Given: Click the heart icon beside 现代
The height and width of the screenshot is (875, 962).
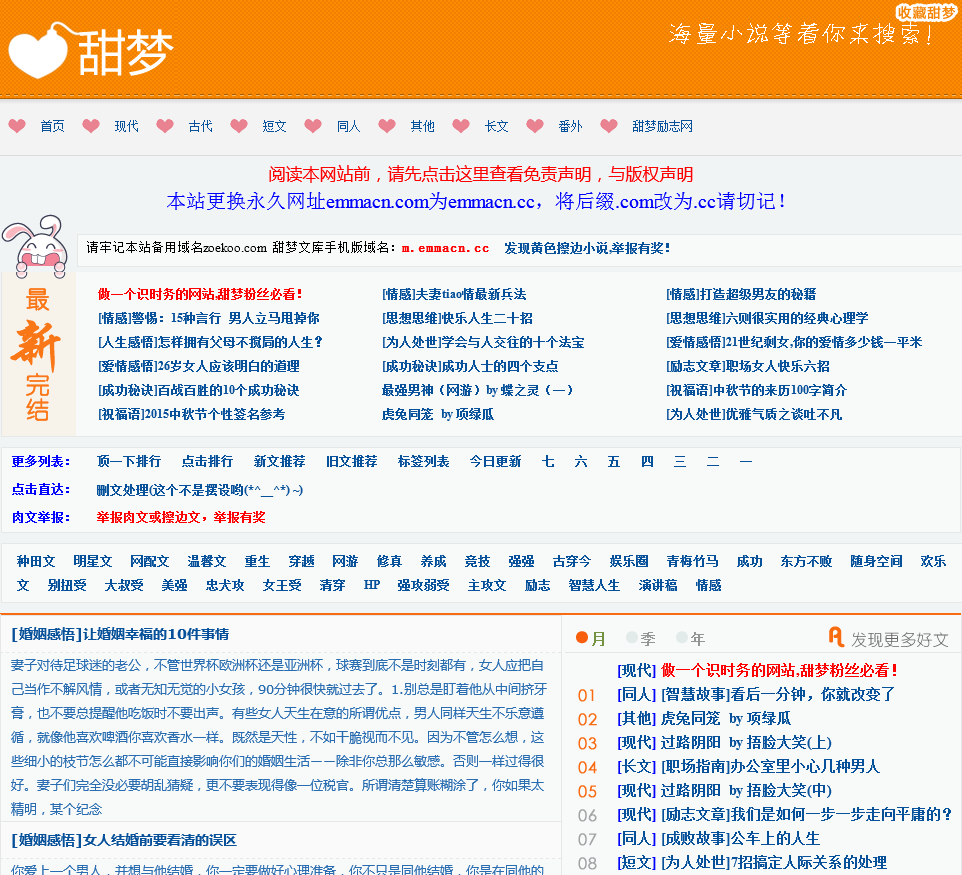Looking at the screenshot, I should pos(91,126).
